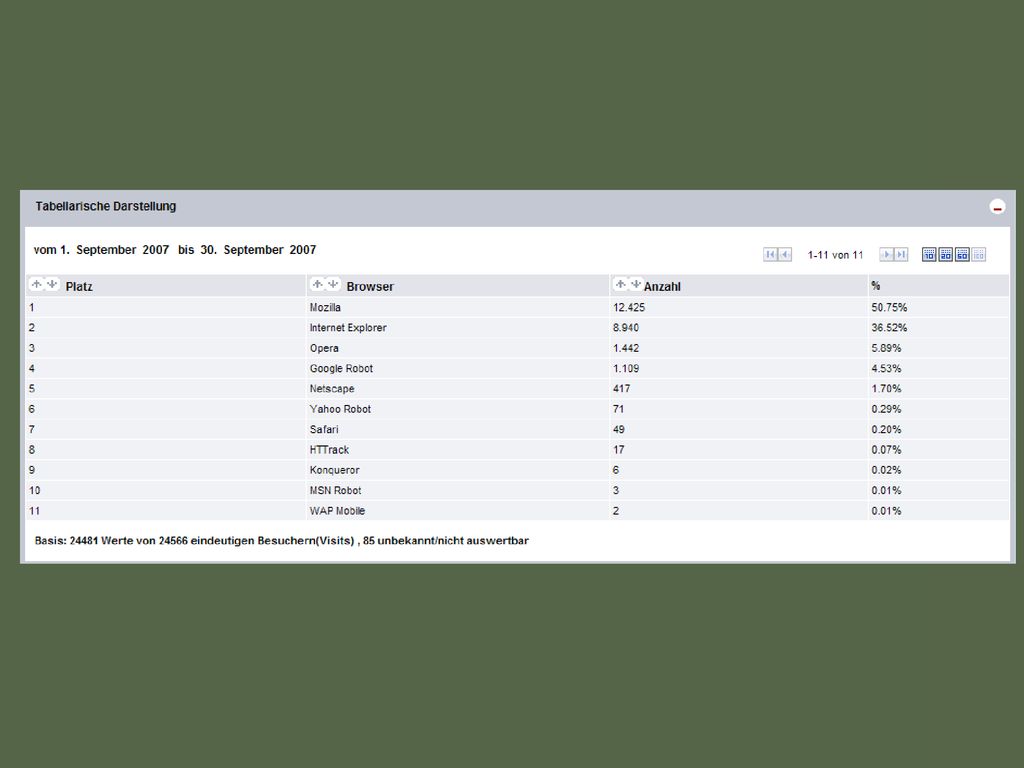The image size is (1024, 768).
Task: Go to previous page of results
Action: (x=785, y=255)
